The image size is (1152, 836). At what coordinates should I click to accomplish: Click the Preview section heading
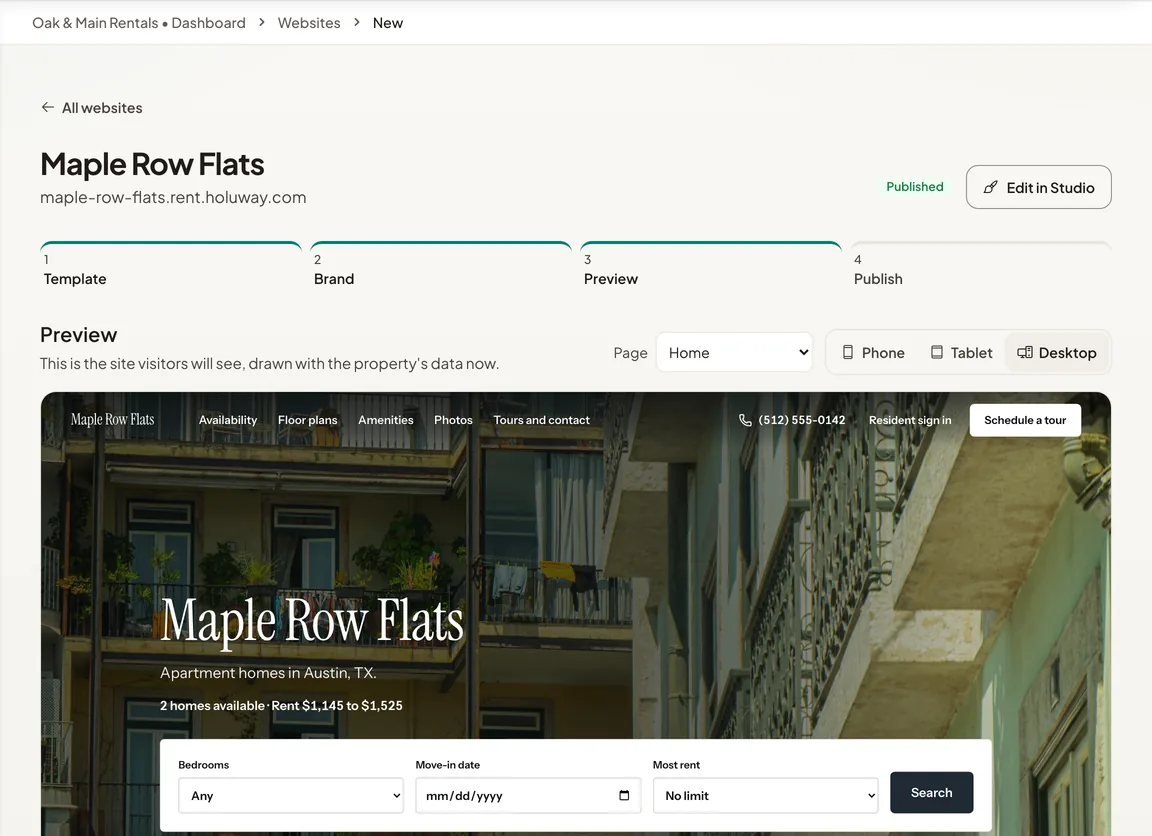[79, 335]
